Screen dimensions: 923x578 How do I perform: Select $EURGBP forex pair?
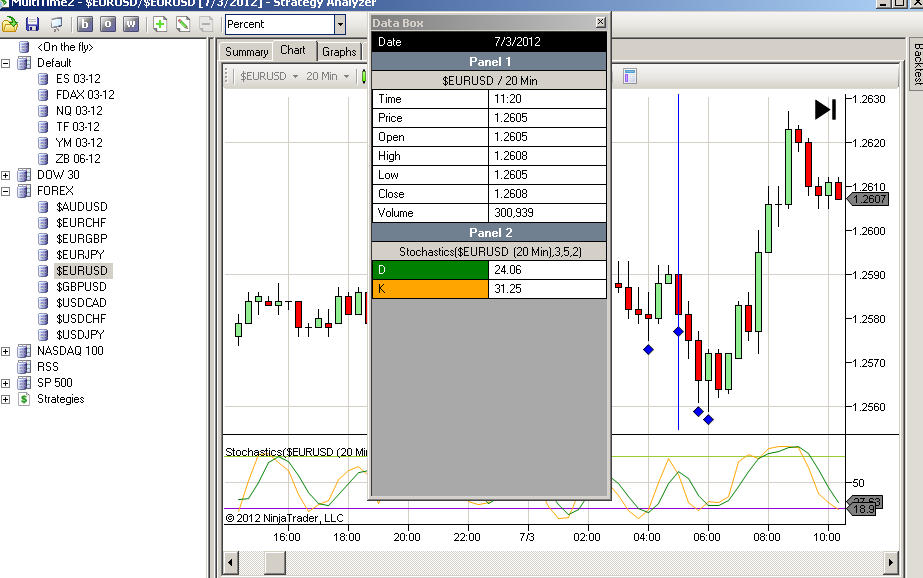tap(82, 238)
